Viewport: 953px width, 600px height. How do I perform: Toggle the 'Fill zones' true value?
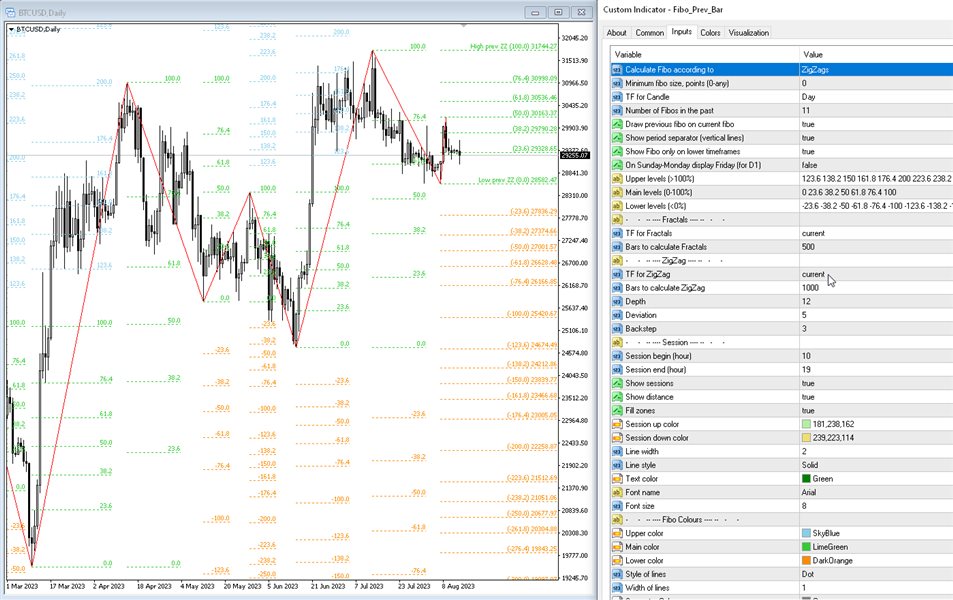[808, 411]
